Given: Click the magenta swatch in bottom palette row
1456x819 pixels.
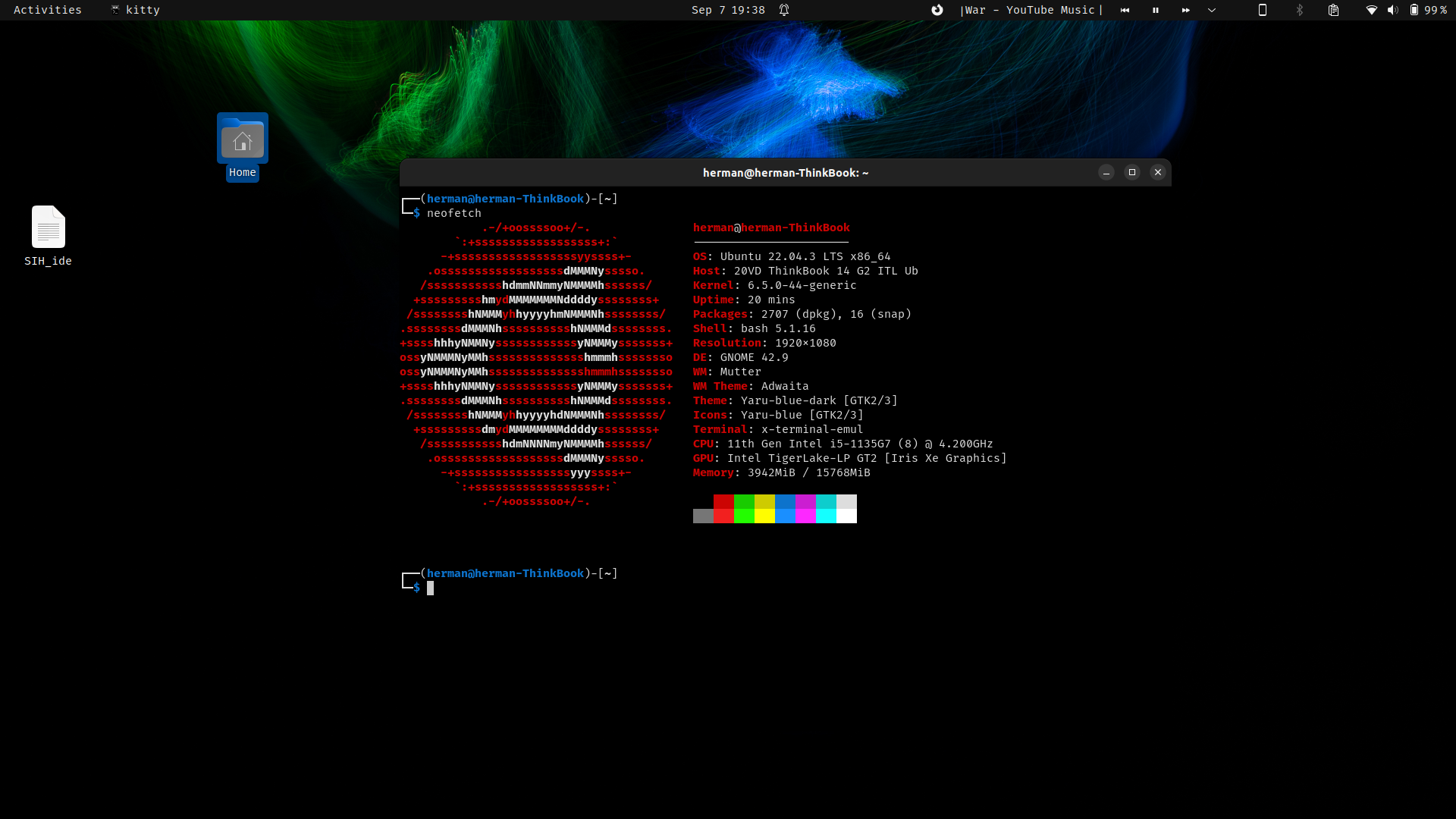Looking at the screenshot, I should tap(805, 516).
